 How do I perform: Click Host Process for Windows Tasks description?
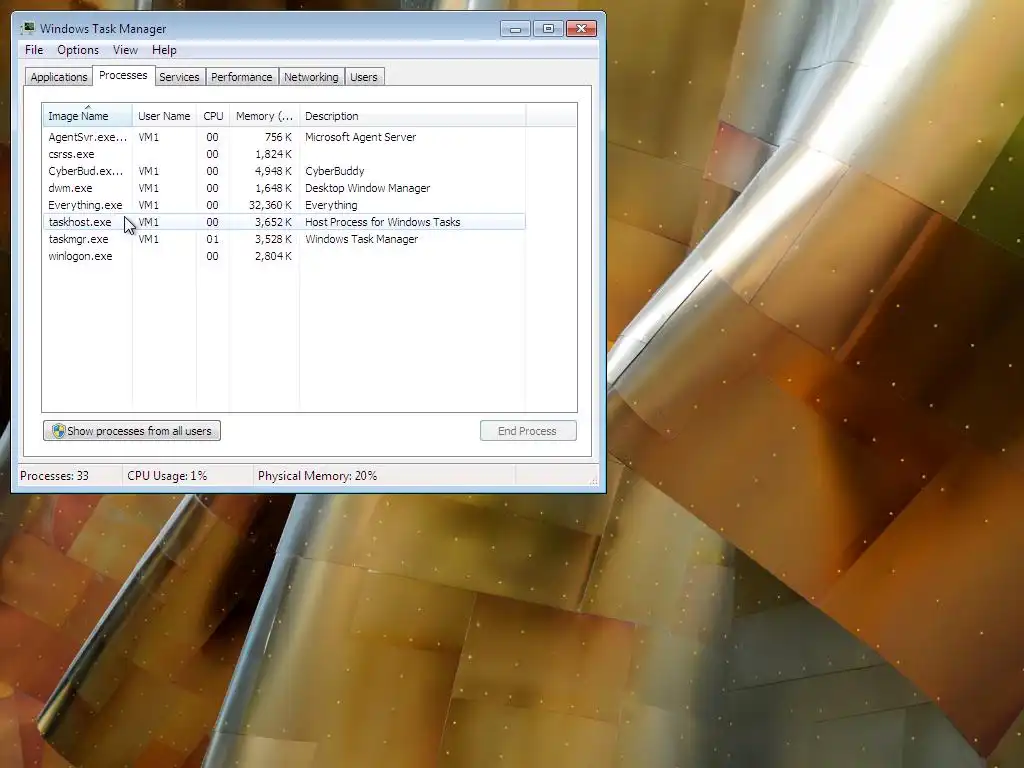382,222
